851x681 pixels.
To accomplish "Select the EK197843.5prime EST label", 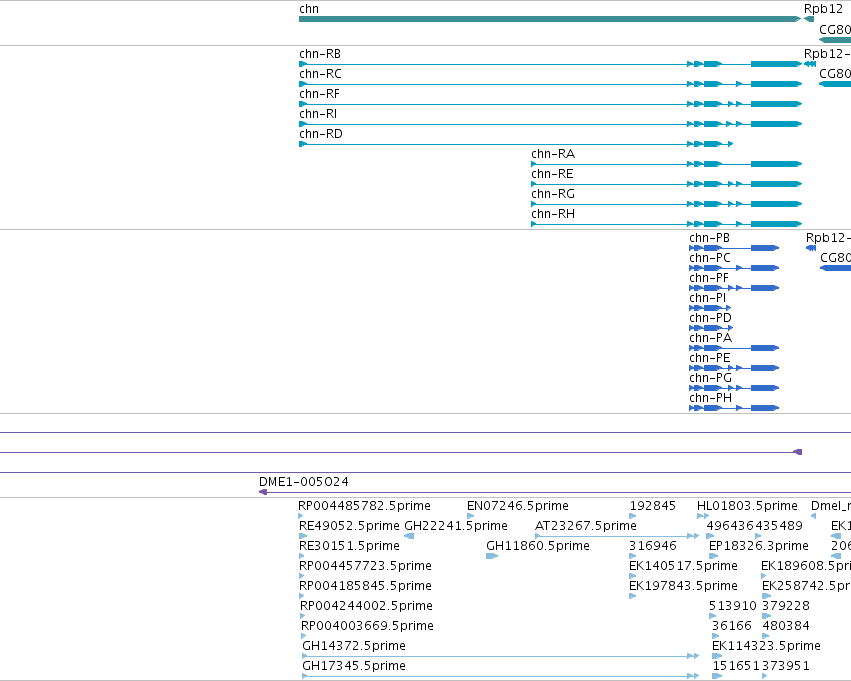I will [683, 587].
